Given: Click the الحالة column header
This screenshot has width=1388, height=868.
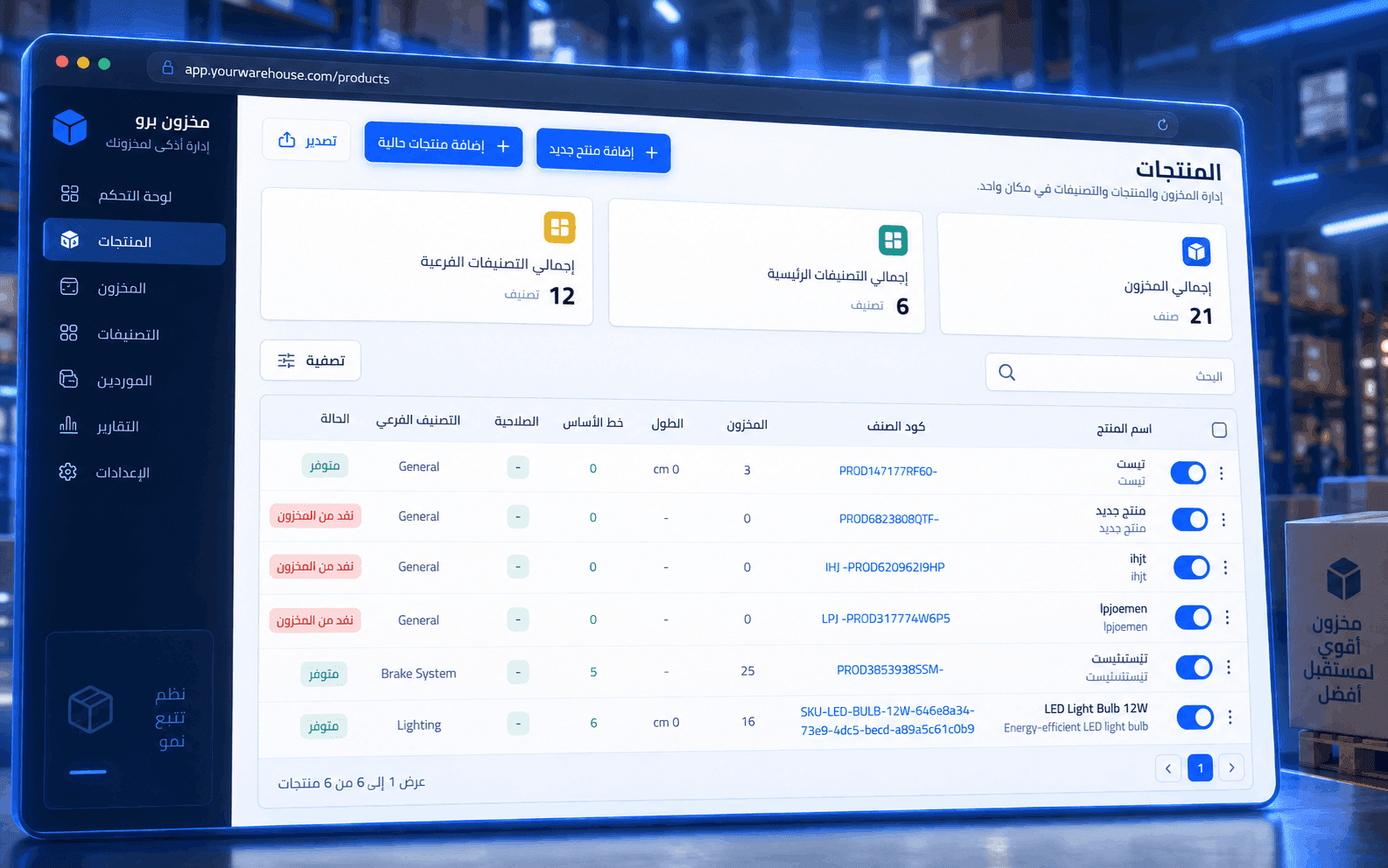Looking at the screenshot, I should pyautogui.click(x=334, y=418).
